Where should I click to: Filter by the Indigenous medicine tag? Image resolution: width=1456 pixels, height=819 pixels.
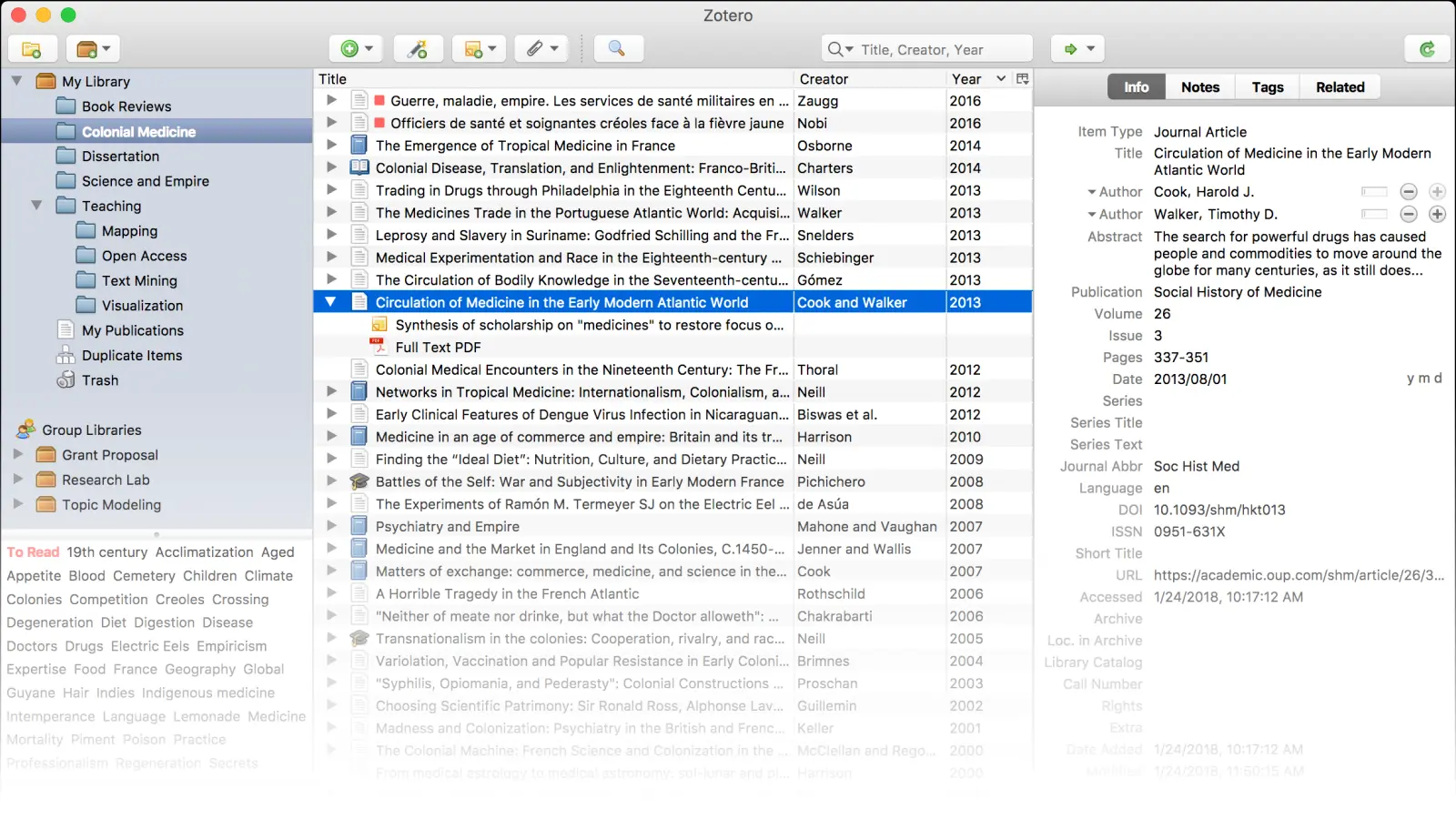click(x=207, y=693)
